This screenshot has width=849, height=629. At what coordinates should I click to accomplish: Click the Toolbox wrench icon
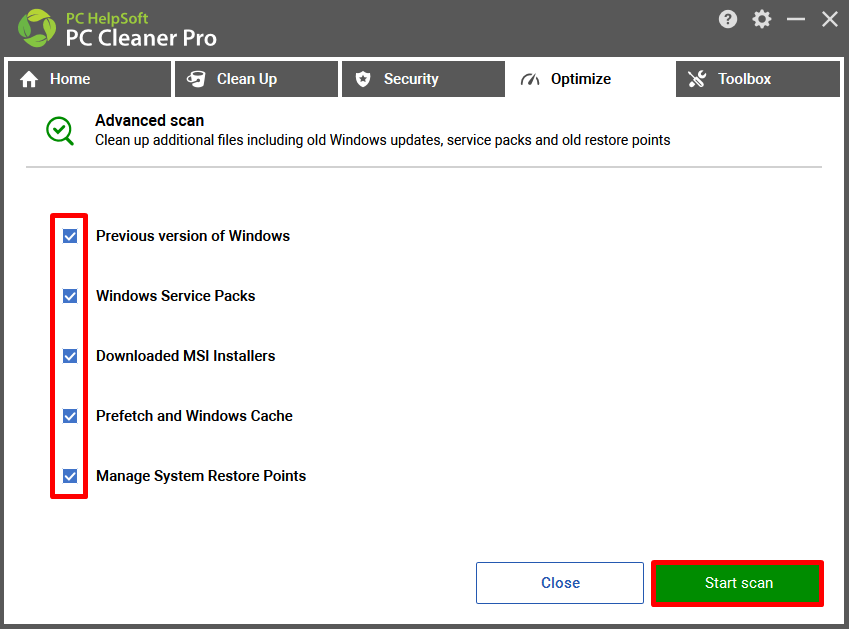tap(697, 79)
